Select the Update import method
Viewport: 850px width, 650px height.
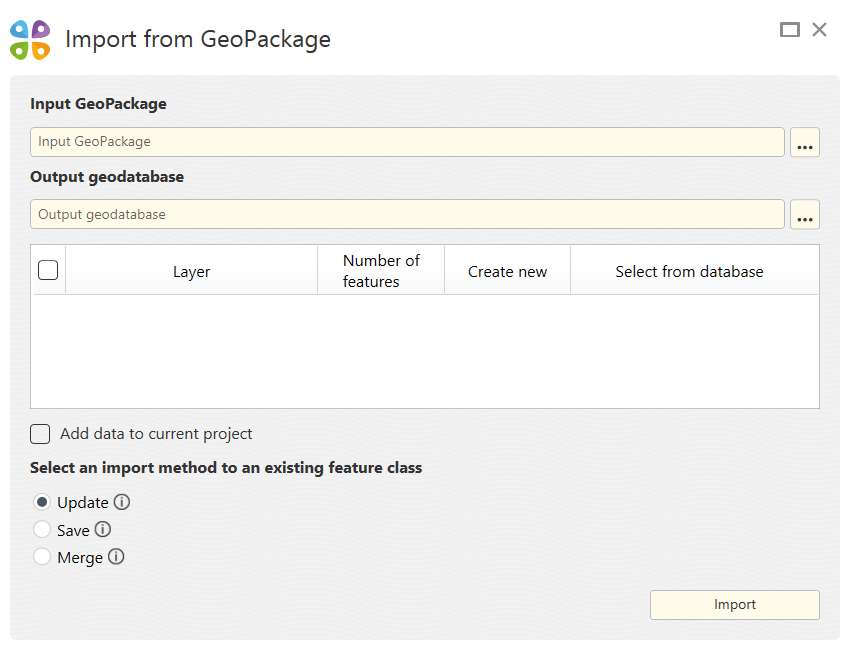coord(42,502)
